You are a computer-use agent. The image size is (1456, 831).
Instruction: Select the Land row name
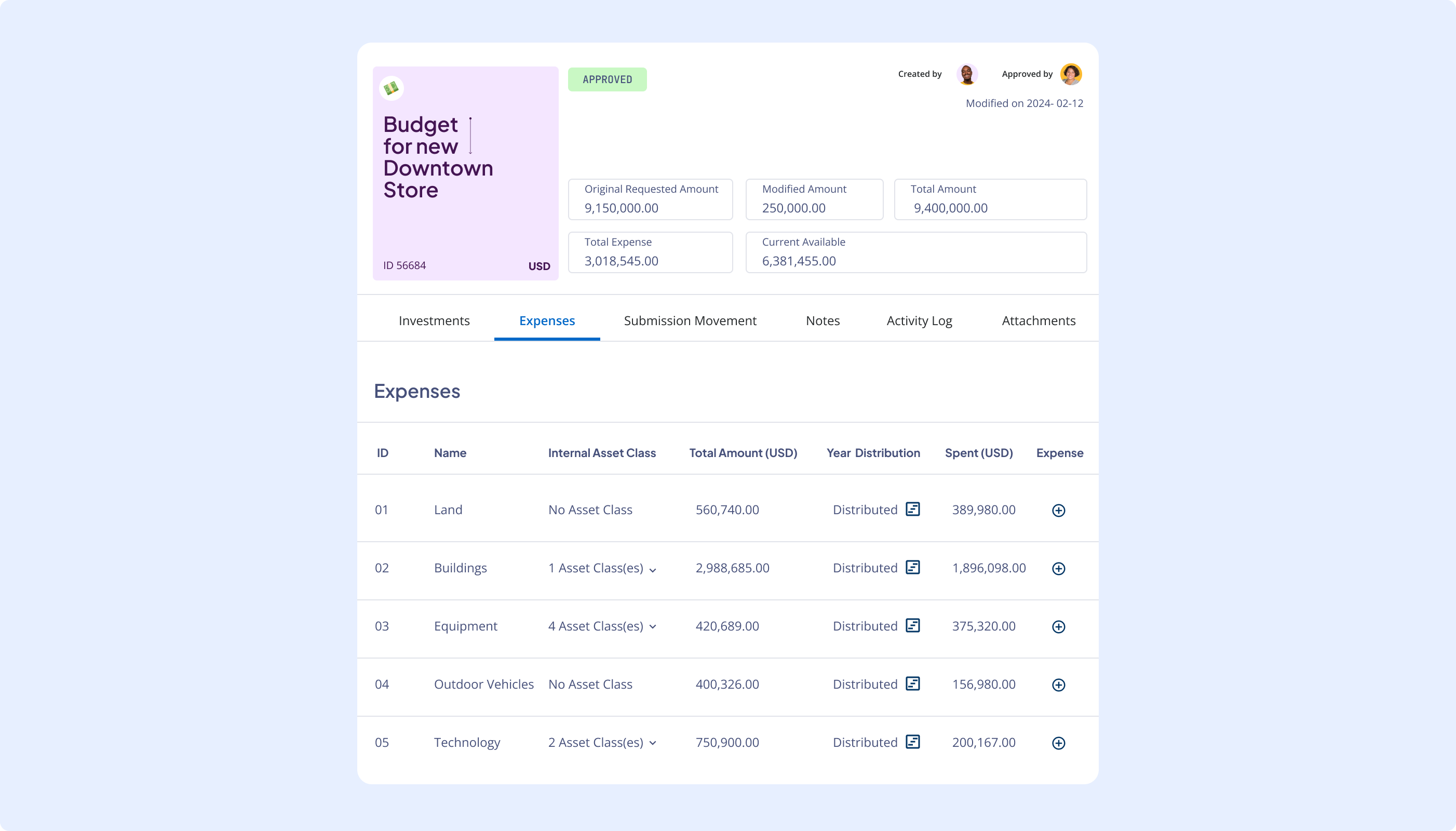point(449,510)
